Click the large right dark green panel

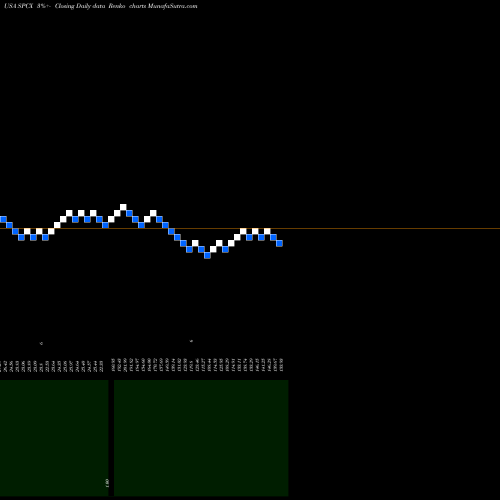click(x=201, y=438)
